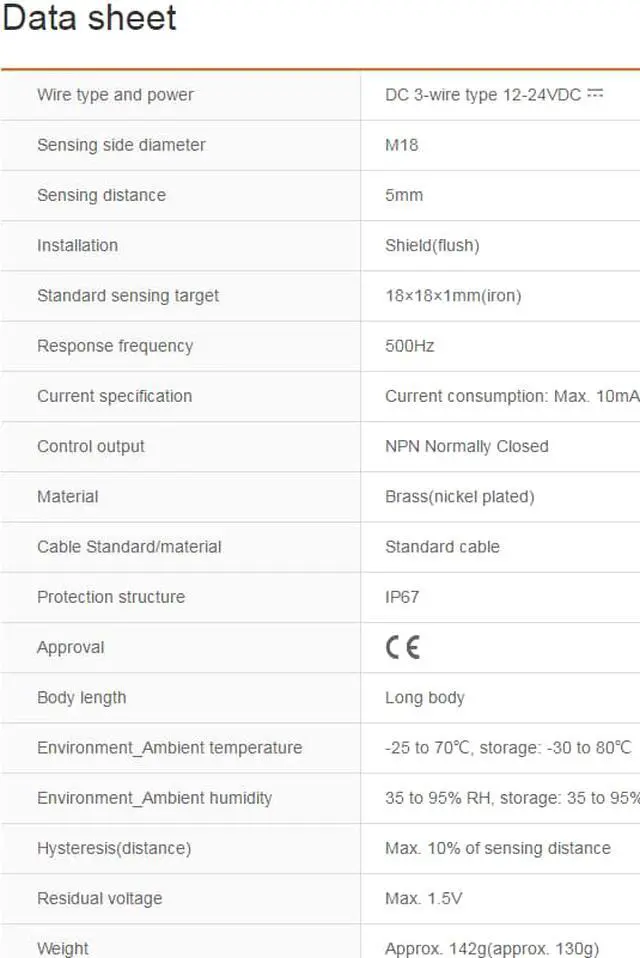This screenshot has height=958, width=640.
Task: Click the CE approval mark icon
Action: [x=403, y=647]
